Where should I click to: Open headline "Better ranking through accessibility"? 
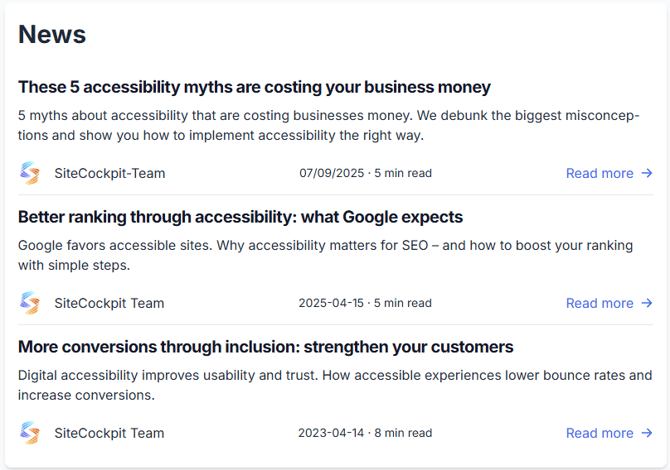pos(240,217)
